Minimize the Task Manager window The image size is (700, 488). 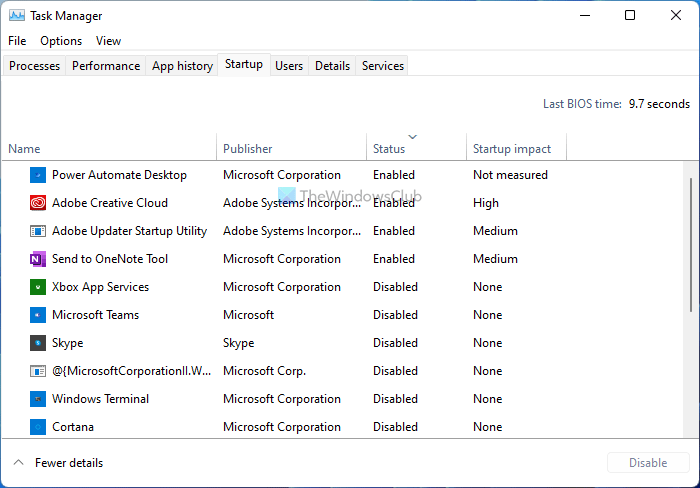(585, 16)
